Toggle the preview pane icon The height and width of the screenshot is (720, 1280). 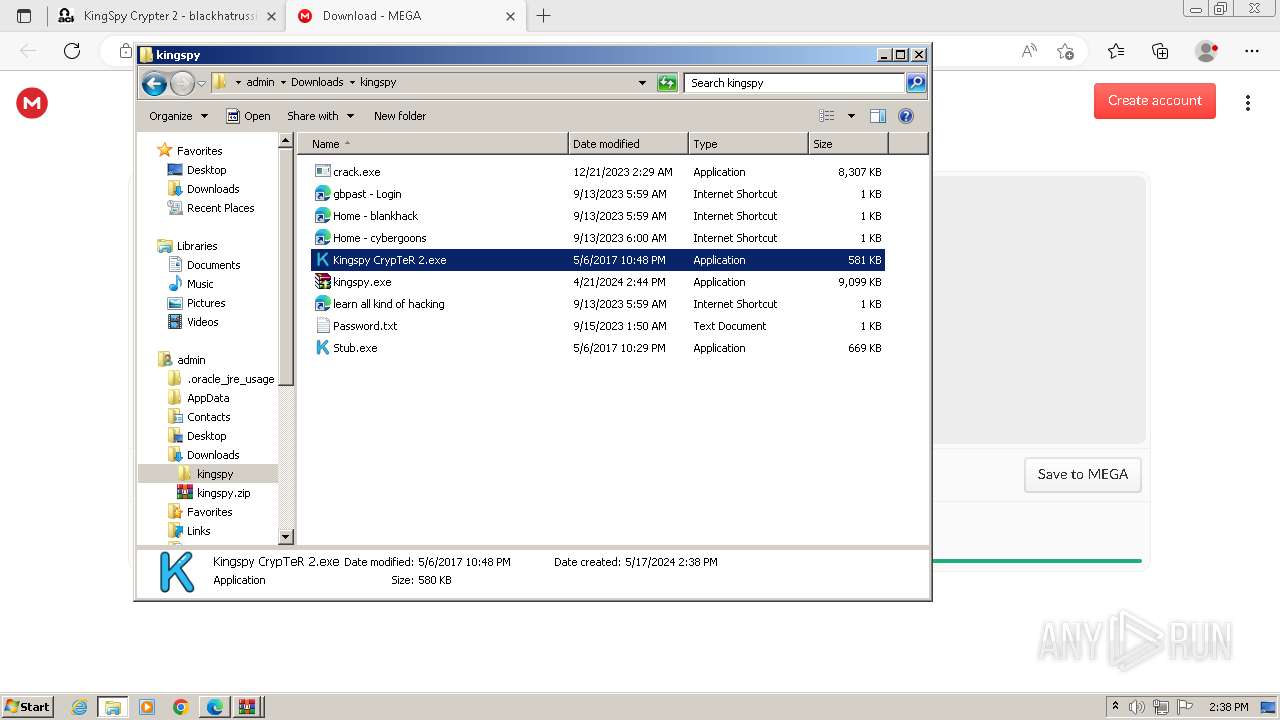pos(877,116)
